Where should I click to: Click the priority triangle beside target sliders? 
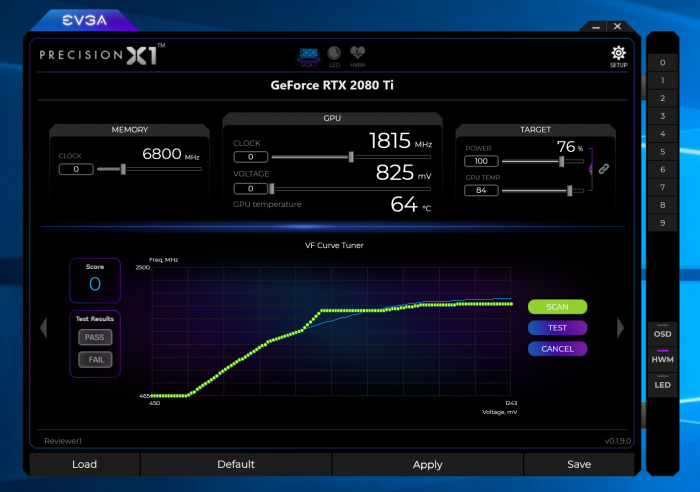coord(591,167)
